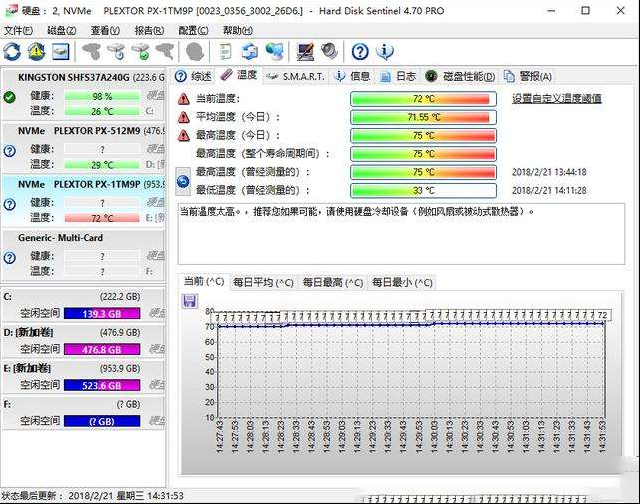Switch to the 信息 information tab

[352, 76]
